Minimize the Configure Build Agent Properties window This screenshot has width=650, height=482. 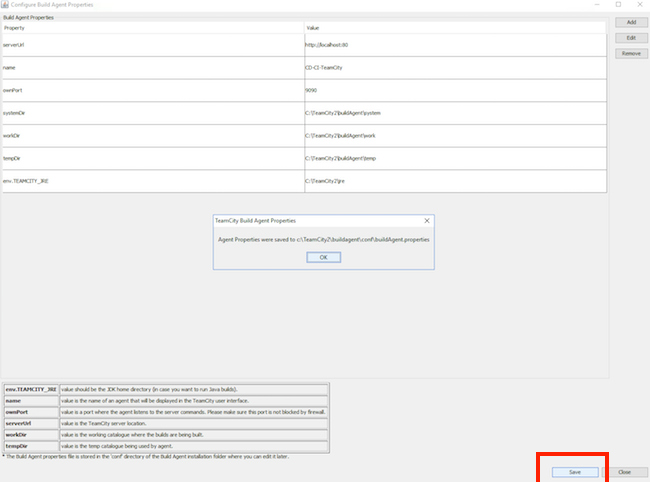tap(597, 5)
